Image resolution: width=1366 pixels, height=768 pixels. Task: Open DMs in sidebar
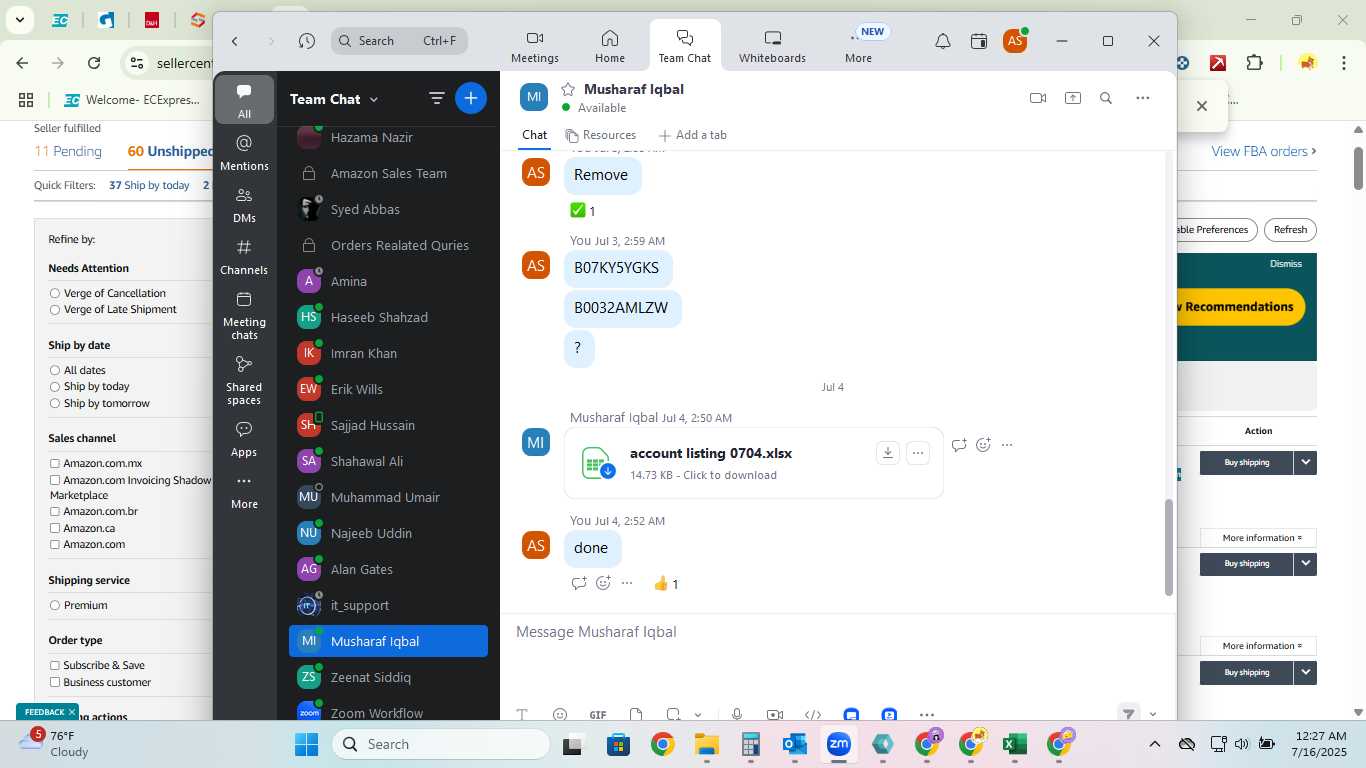[244, 204]
